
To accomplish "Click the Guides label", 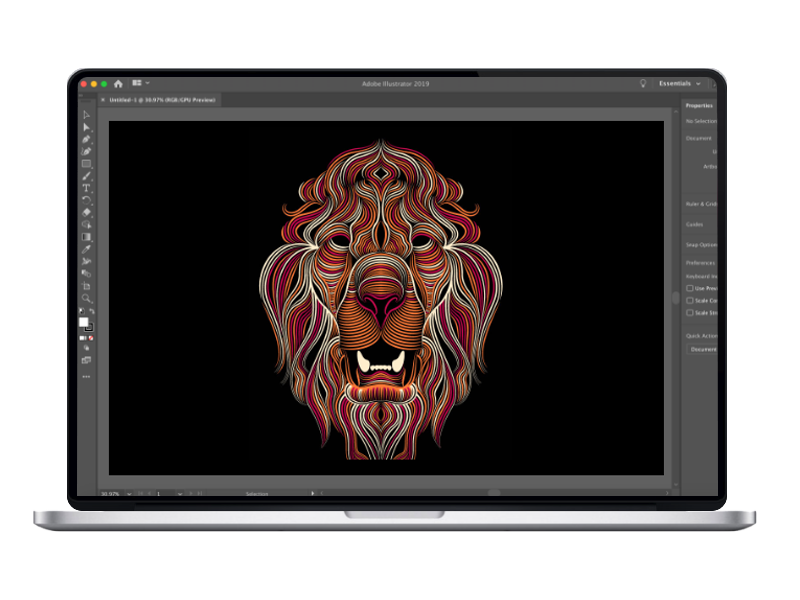I will [694, 224].
